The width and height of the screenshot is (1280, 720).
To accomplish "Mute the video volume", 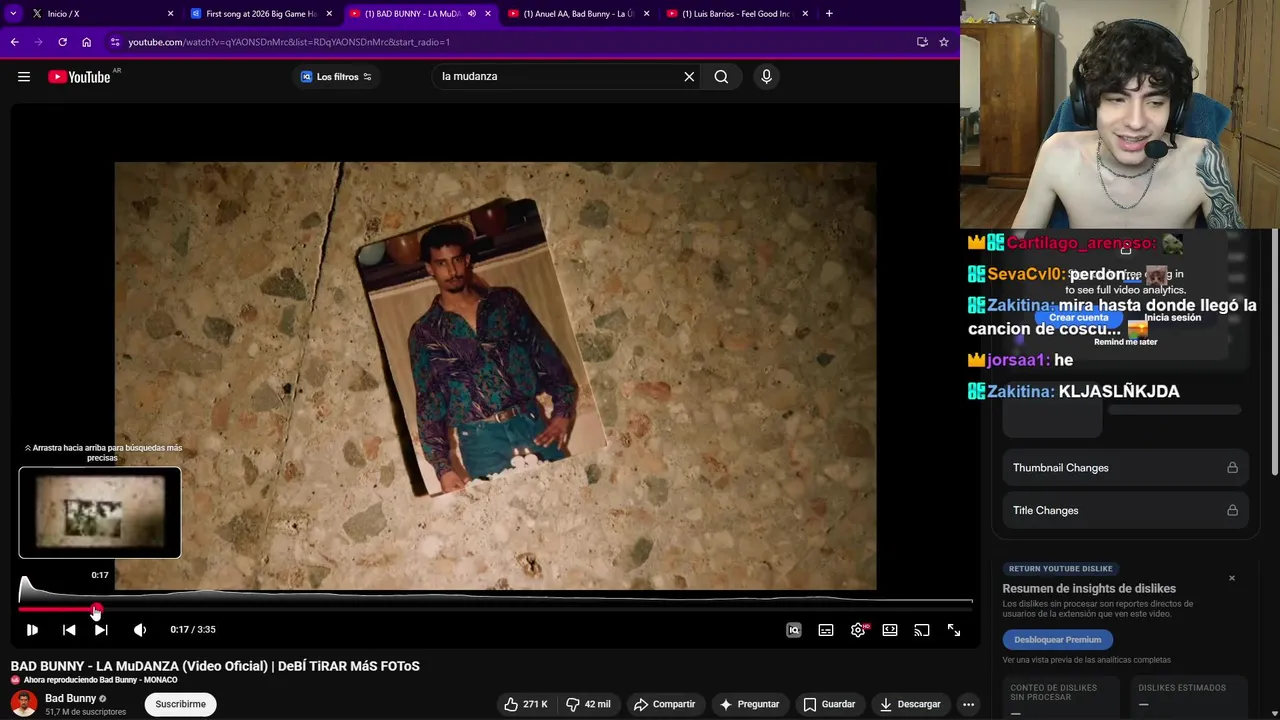I will (140, 630).
